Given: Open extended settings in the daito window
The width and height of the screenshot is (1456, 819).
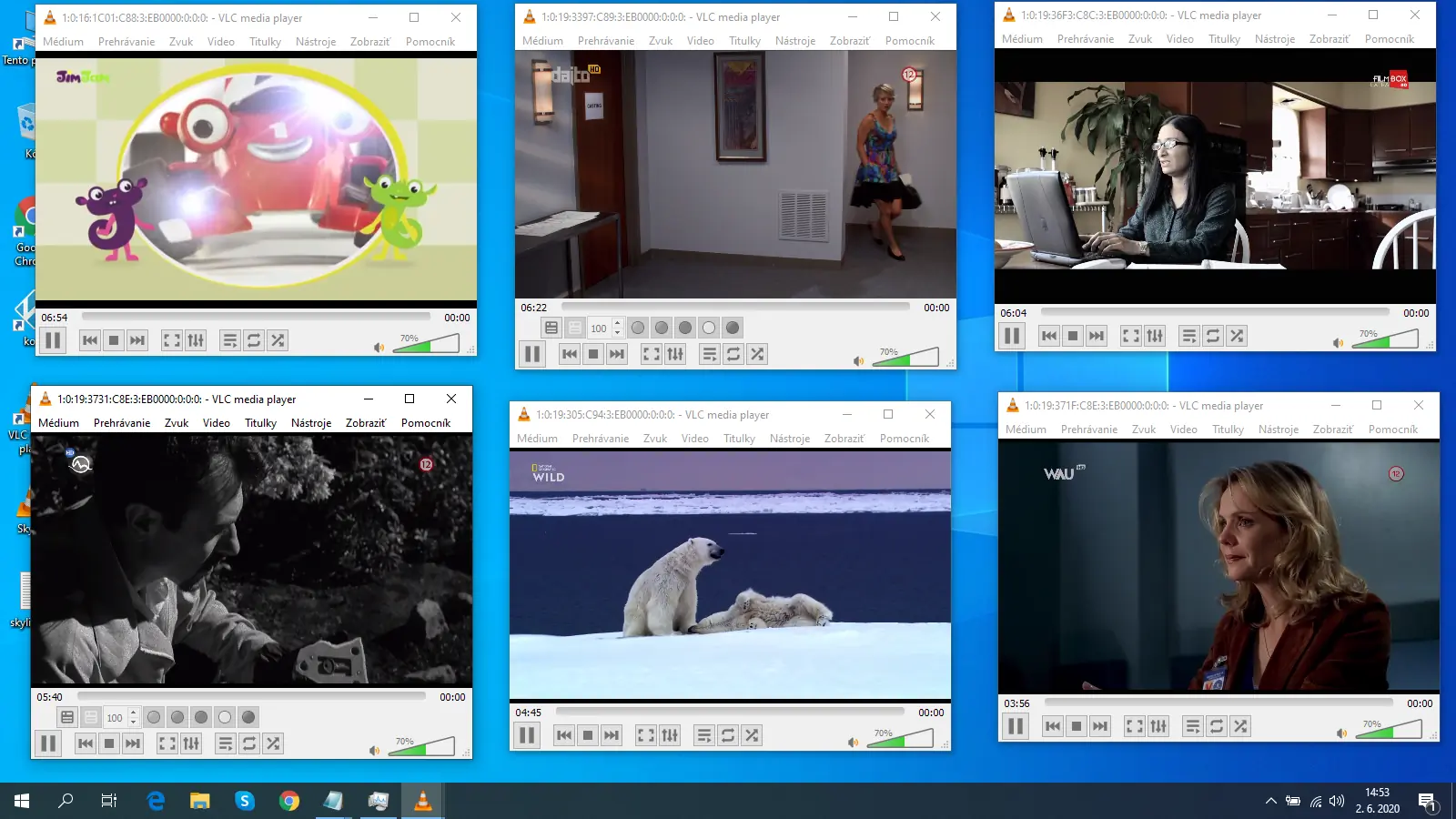Looking at the screenshot, I should click(x=675, y=354).
